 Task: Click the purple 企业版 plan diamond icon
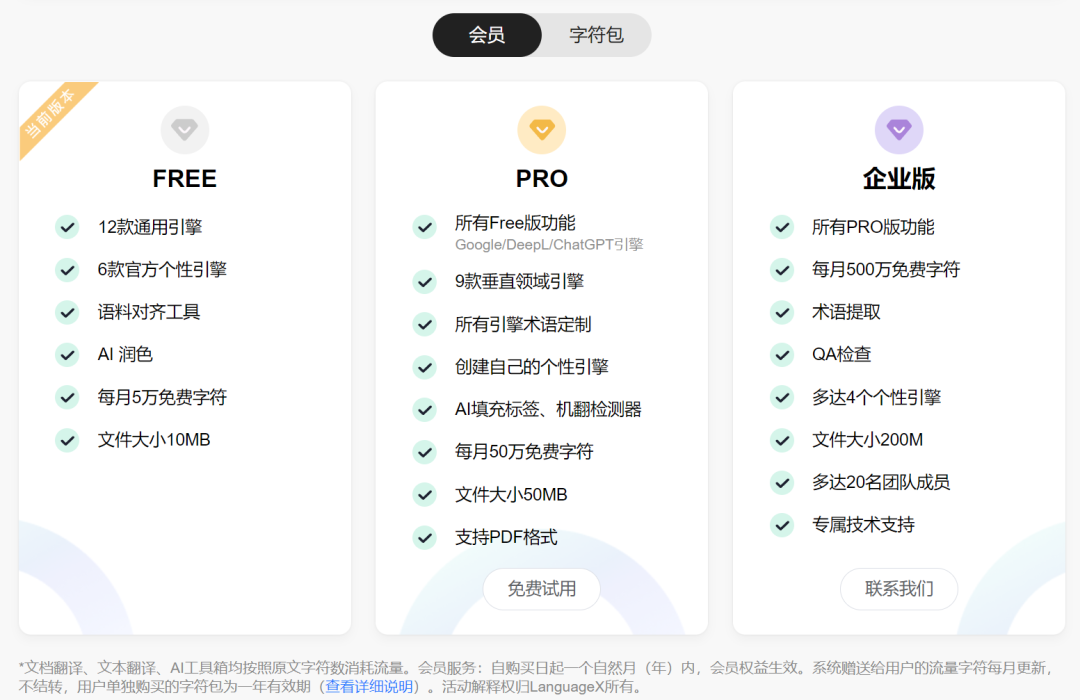pos(899,130)
